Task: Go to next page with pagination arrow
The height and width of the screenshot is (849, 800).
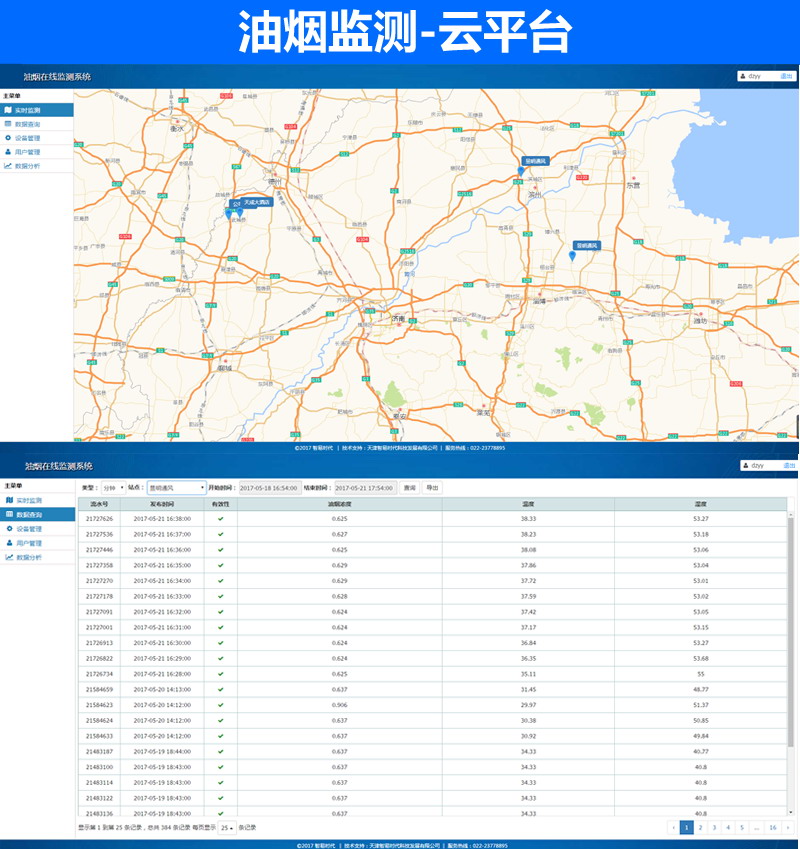Action: [787, 828]
